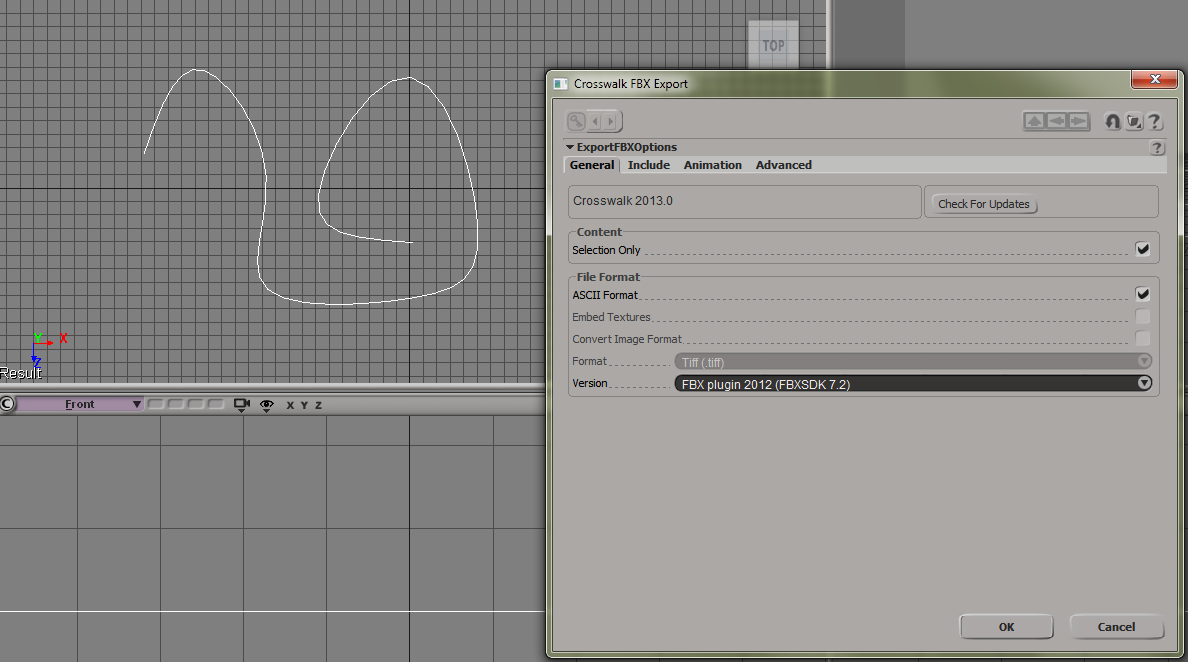Collapse the ExportFBXOptions section
1188x662 pixels.
[x=570, y=148]
